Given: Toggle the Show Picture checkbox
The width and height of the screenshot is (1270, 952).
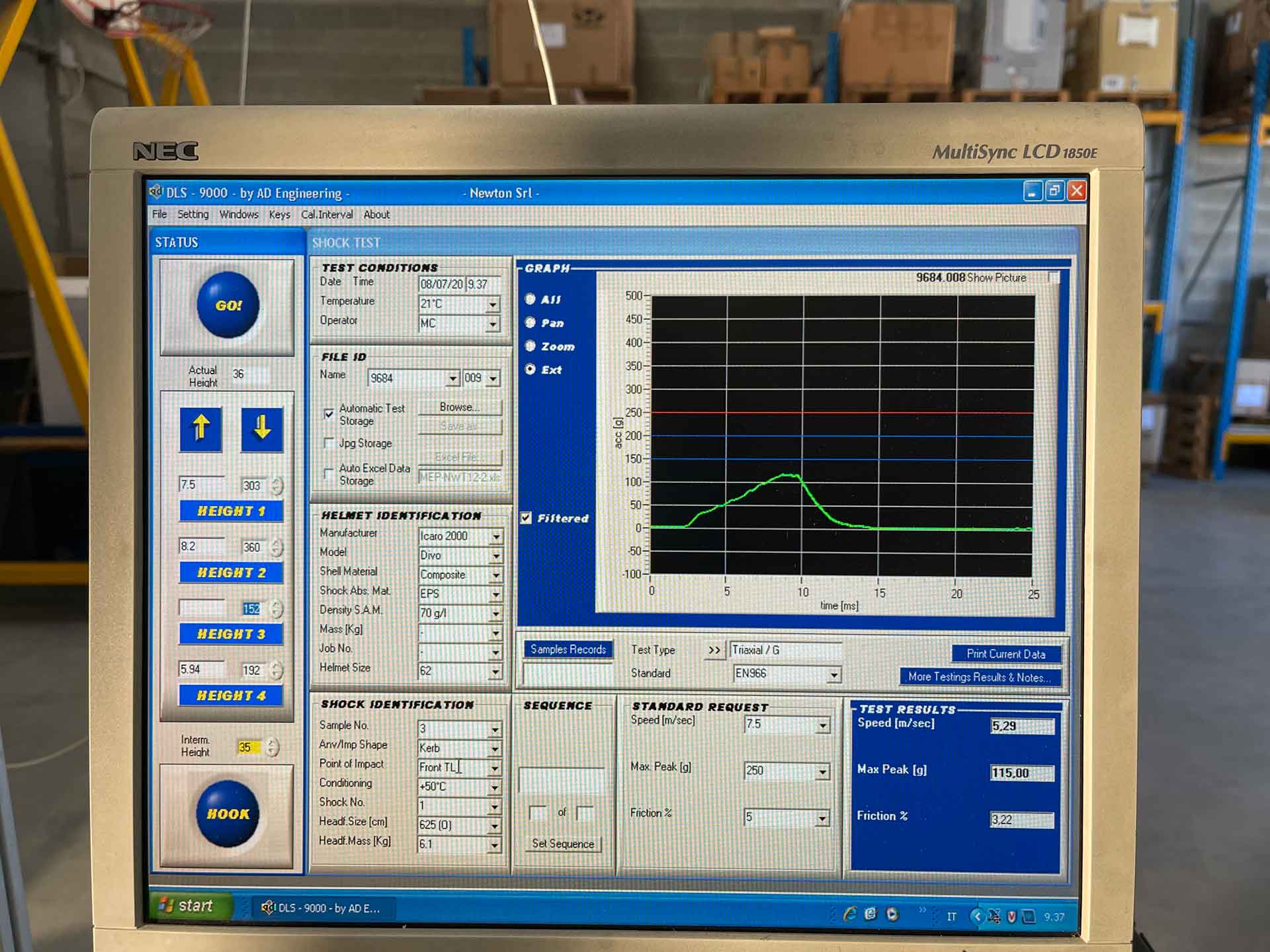Looking at the screenshot, I should coord(1054,278).
